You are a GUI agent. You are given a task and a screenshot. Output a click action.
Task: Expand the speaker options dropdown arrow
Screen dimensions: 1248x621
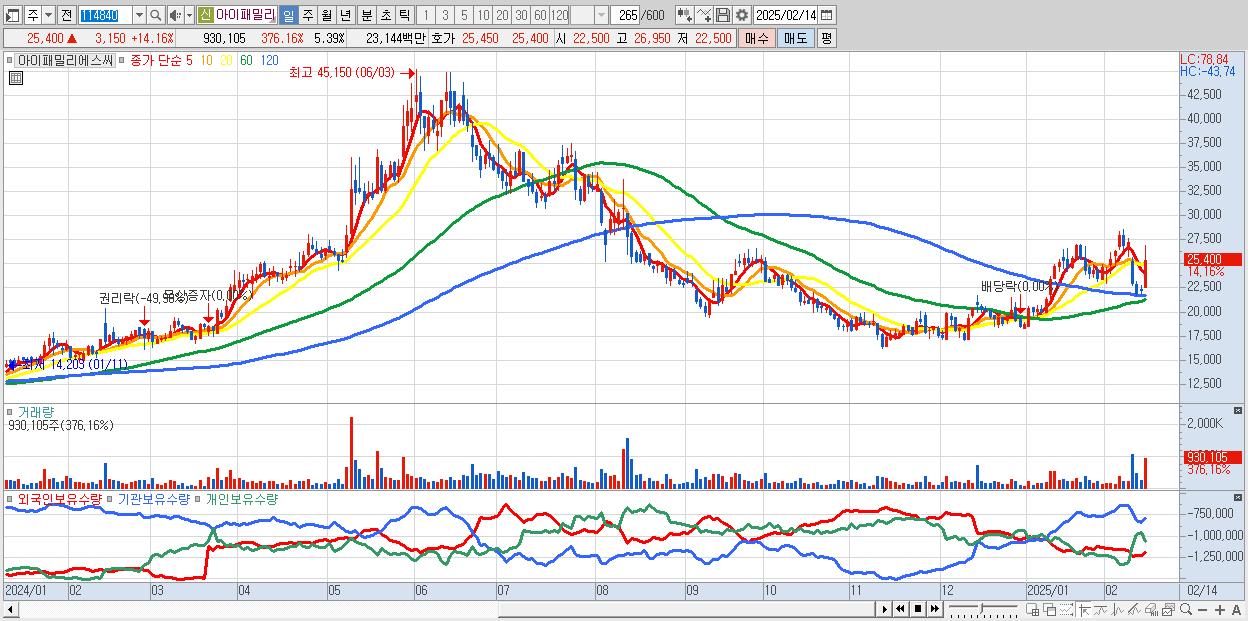coord(189,15)
